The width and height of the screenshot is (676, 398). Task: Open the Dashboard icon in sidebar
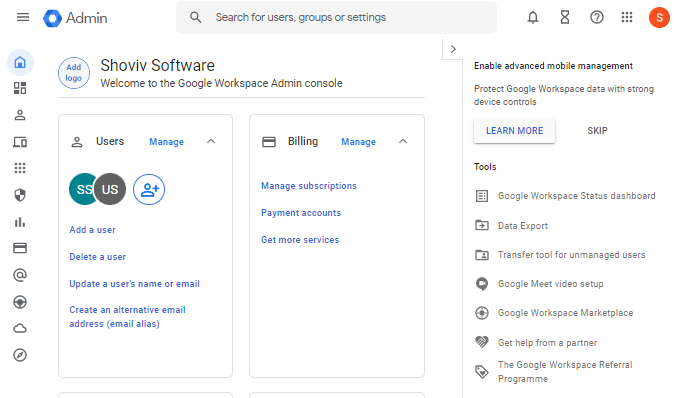[20, 88]
